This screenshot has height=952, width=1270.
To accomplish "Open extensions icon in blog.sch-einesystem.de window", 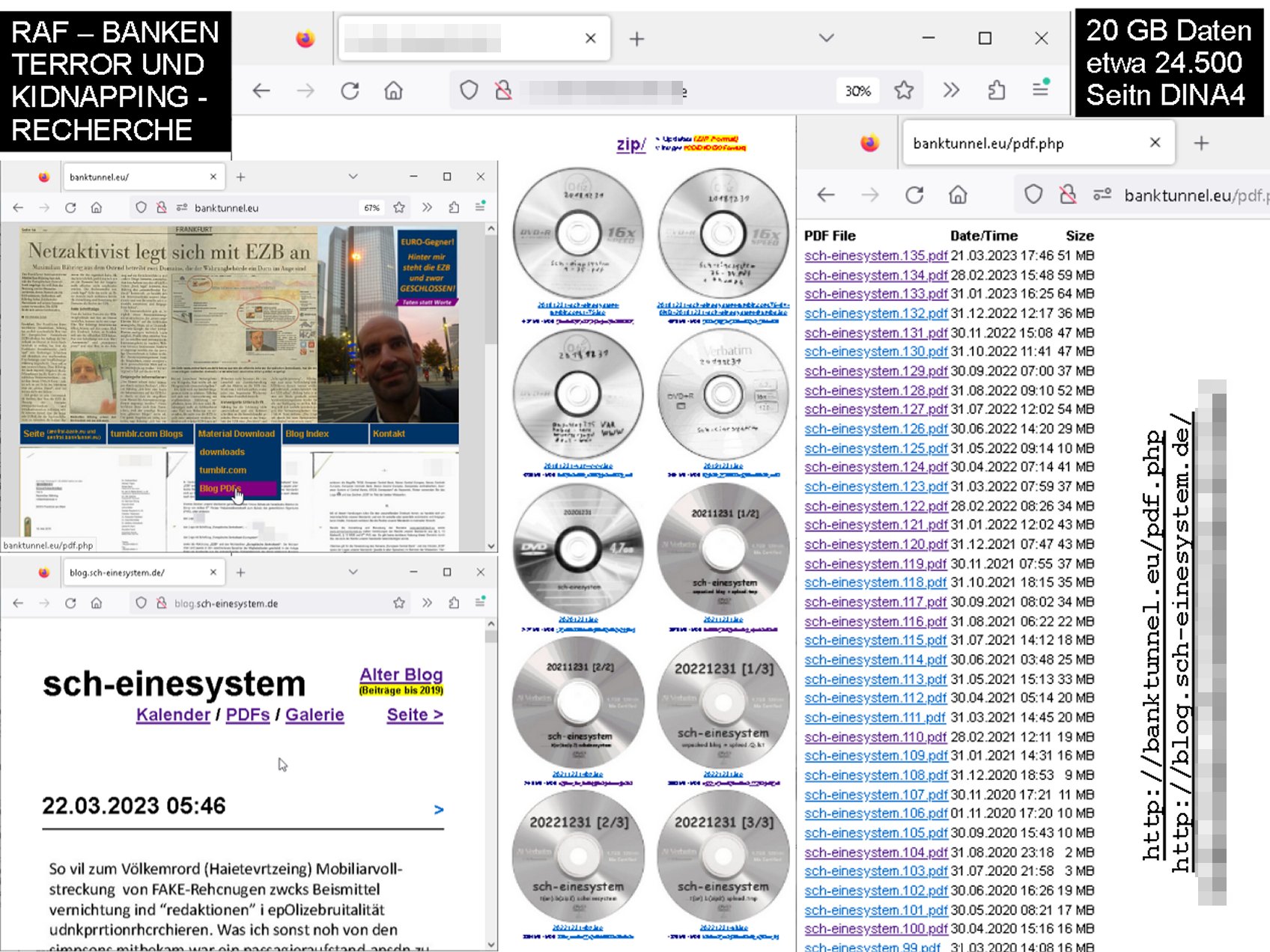I will pos(454,602).
